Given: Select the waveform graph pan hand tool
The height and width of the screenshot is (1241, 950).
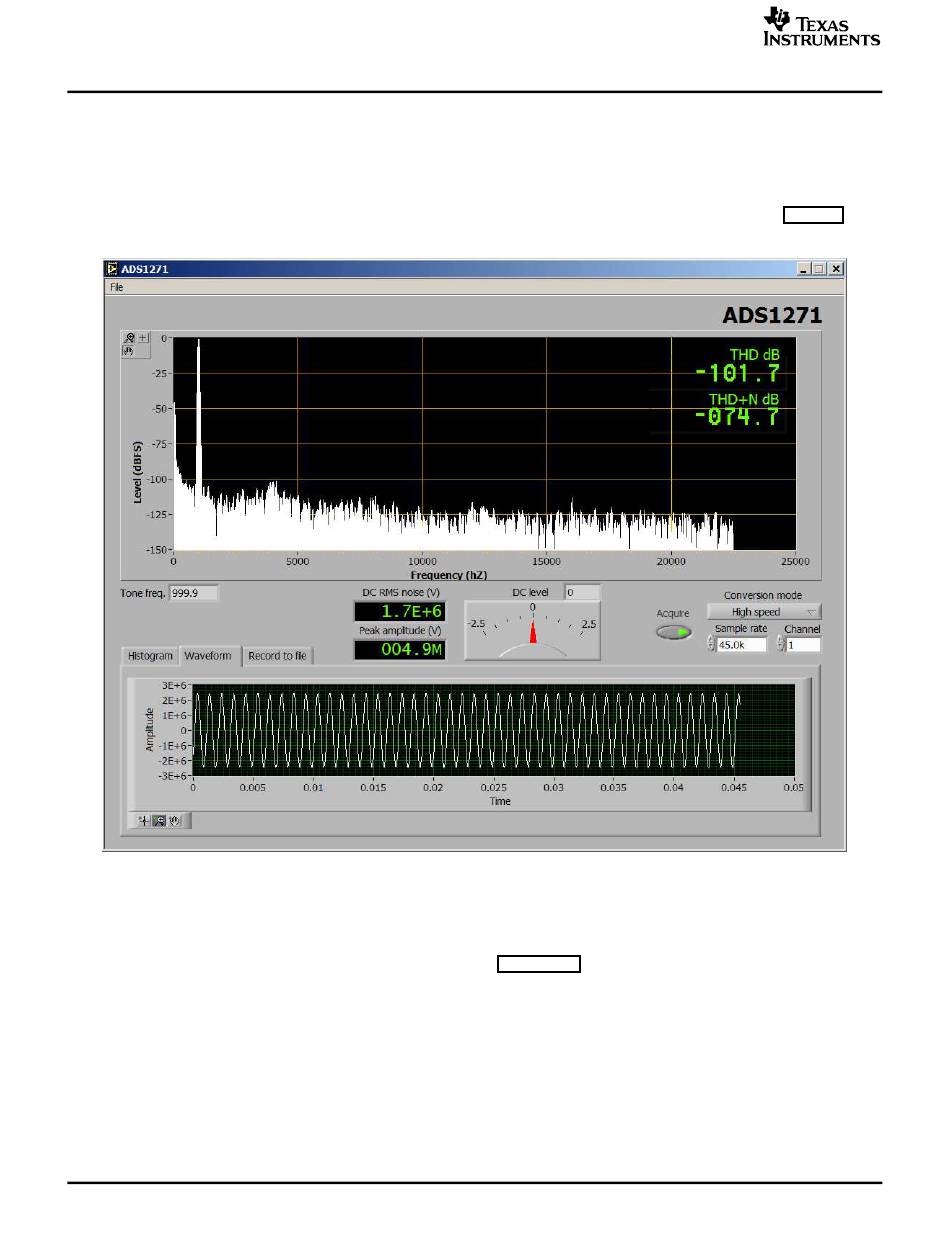Looking at the screenshot, I should [174, 821].
